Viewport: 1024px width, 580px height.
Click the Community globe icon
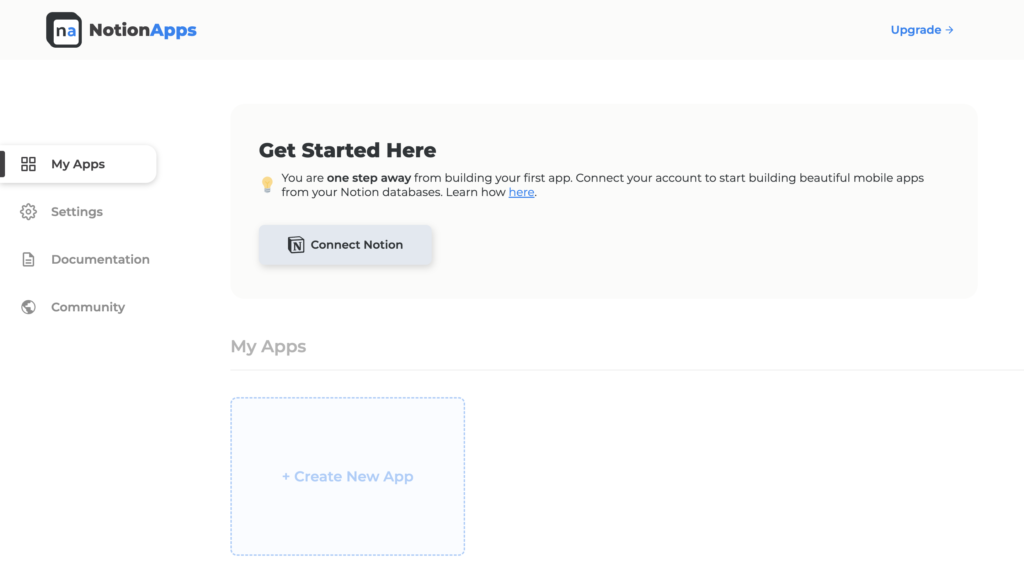[x=29, y=307]
